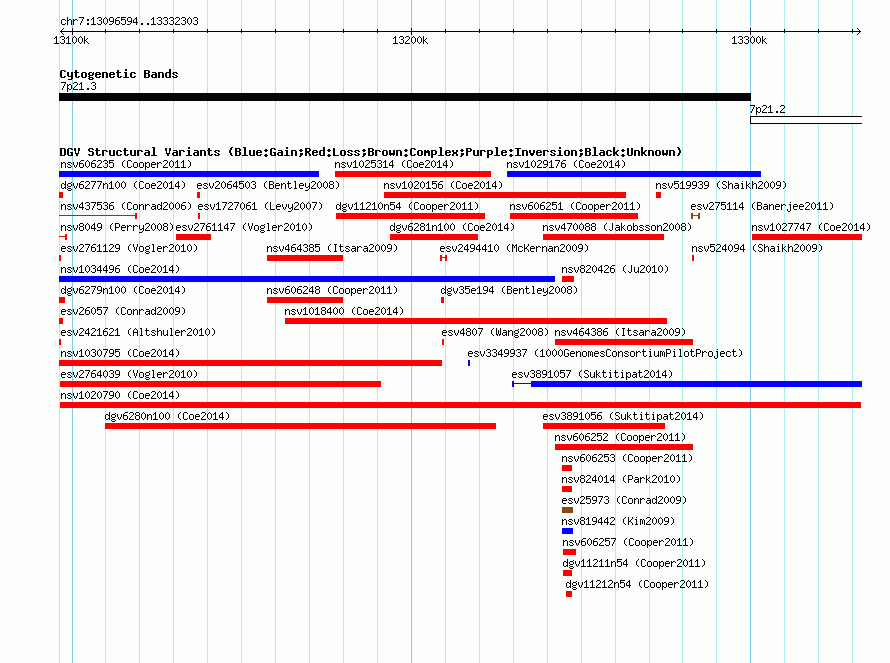The image size is (890, 663).
Task: Pick nsv820426 (Ju2010) label
Action: (615, 269)
